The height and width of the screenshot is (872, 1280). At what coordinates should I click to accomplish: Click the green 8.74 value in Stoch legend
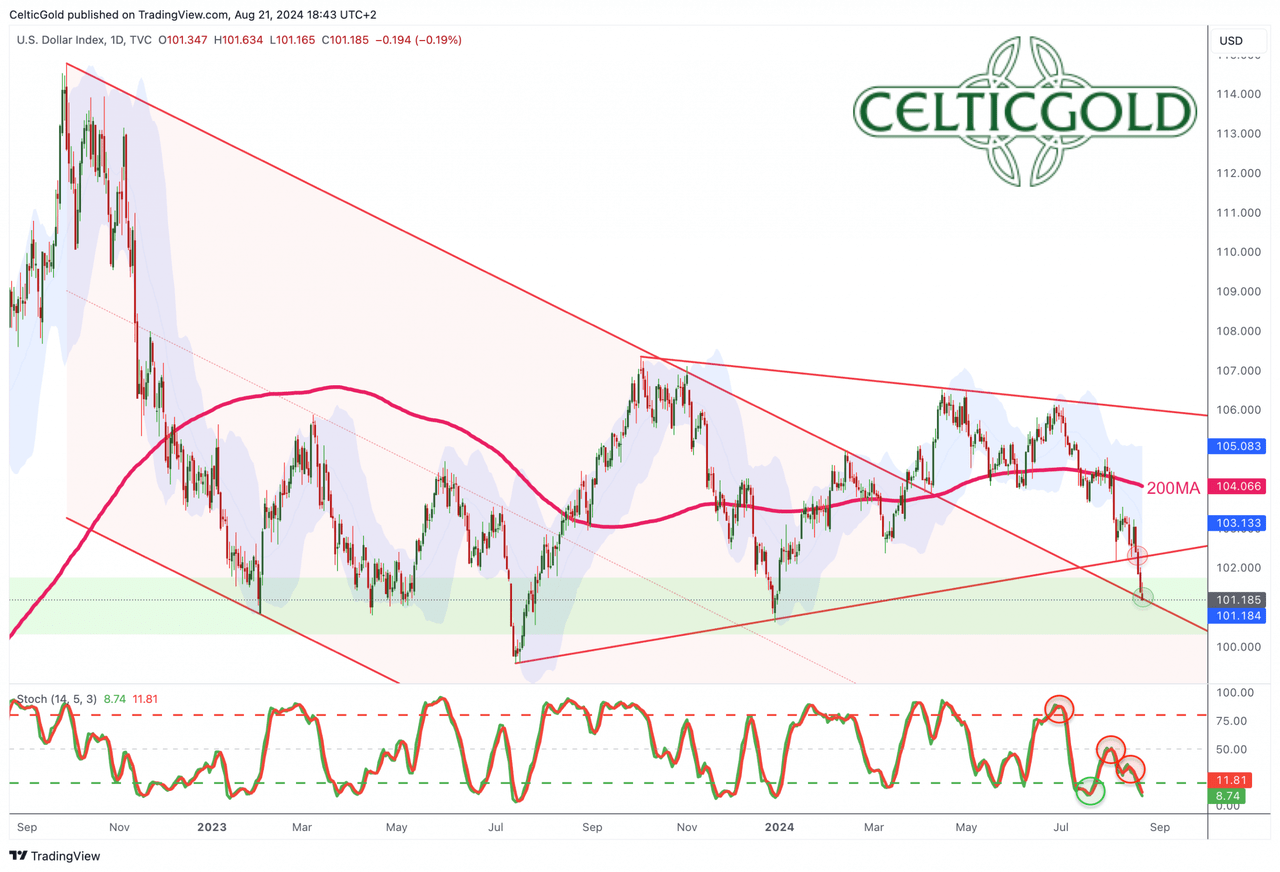coord(117,699)
